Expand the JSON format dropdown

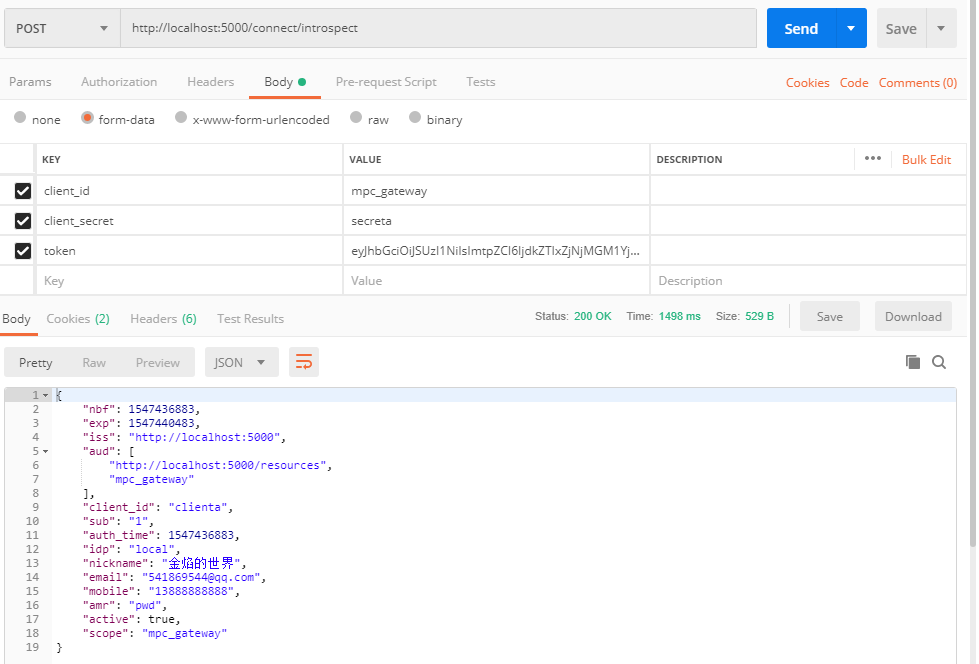click(241, 362)
